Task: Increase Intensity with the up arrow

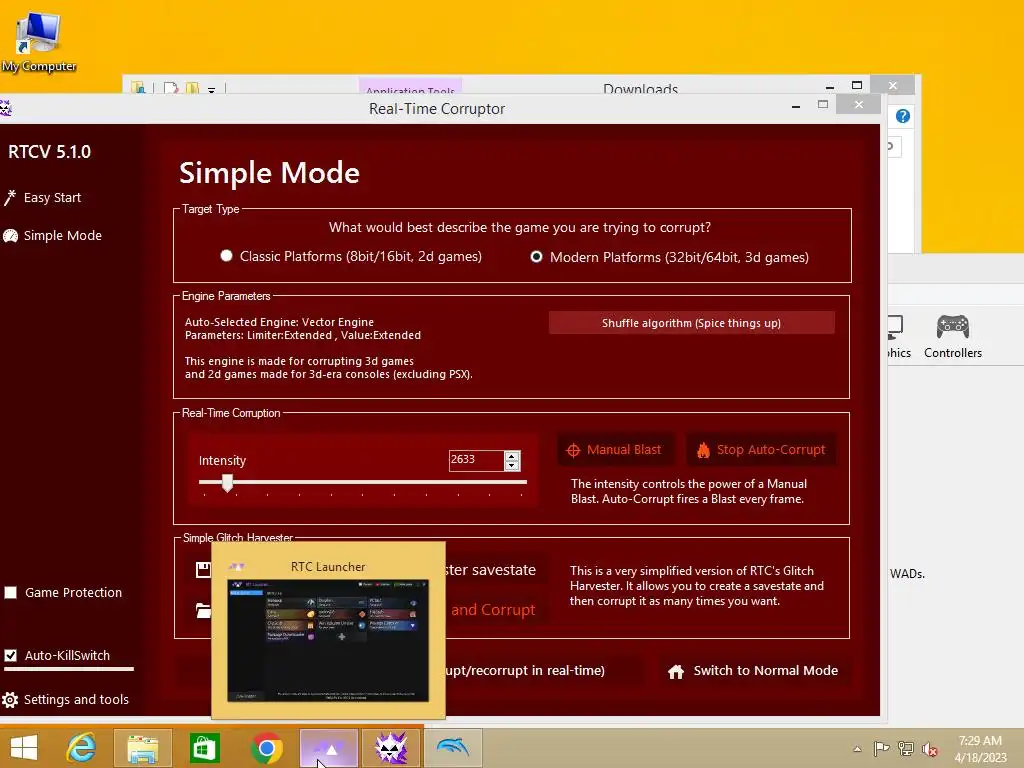Action: [x=512, y=456]
